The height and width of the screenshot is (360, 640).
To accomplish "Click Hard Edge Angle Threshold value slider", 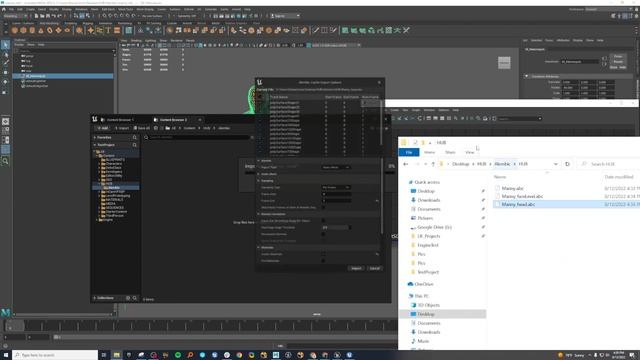I will (336, 227).
